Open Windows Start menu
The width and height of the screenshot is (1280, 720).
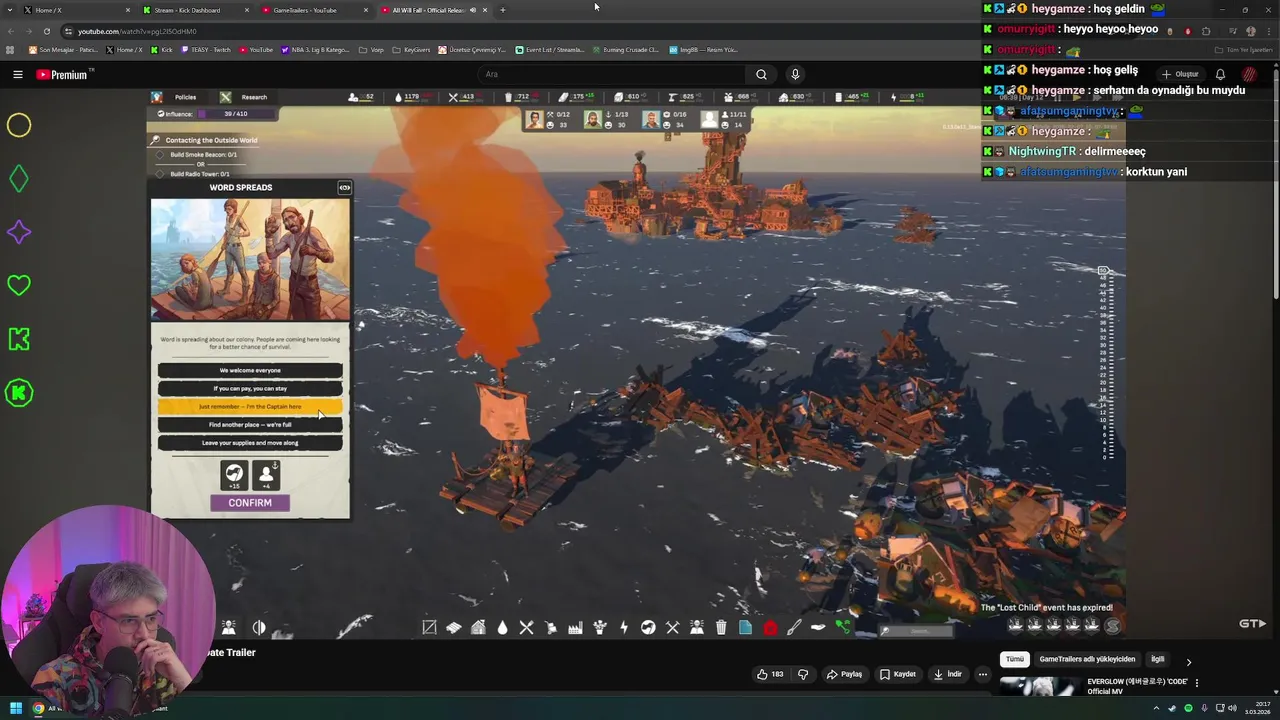(16, 708)
